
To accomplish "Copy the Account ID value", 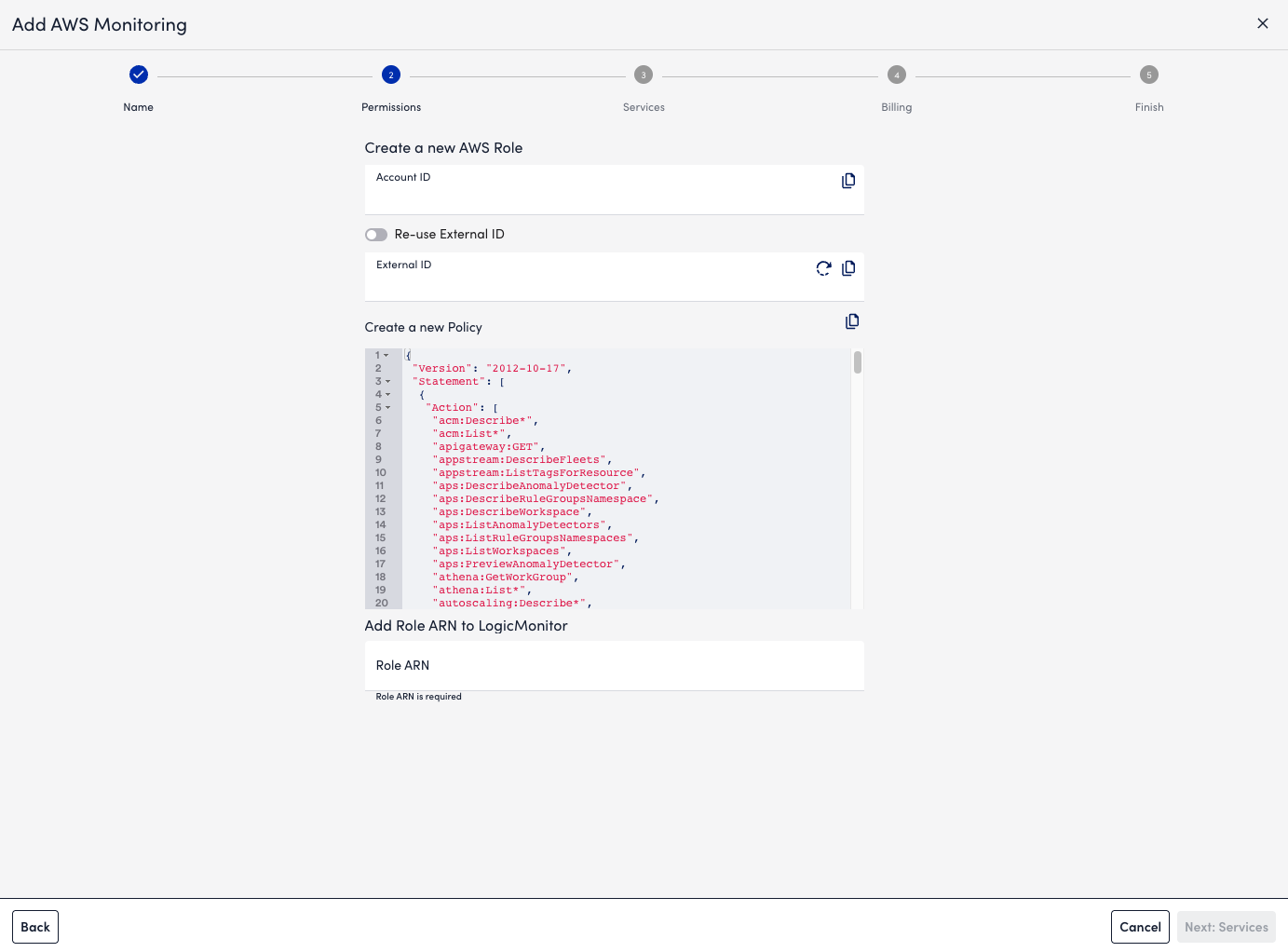I will click(847, 181).
